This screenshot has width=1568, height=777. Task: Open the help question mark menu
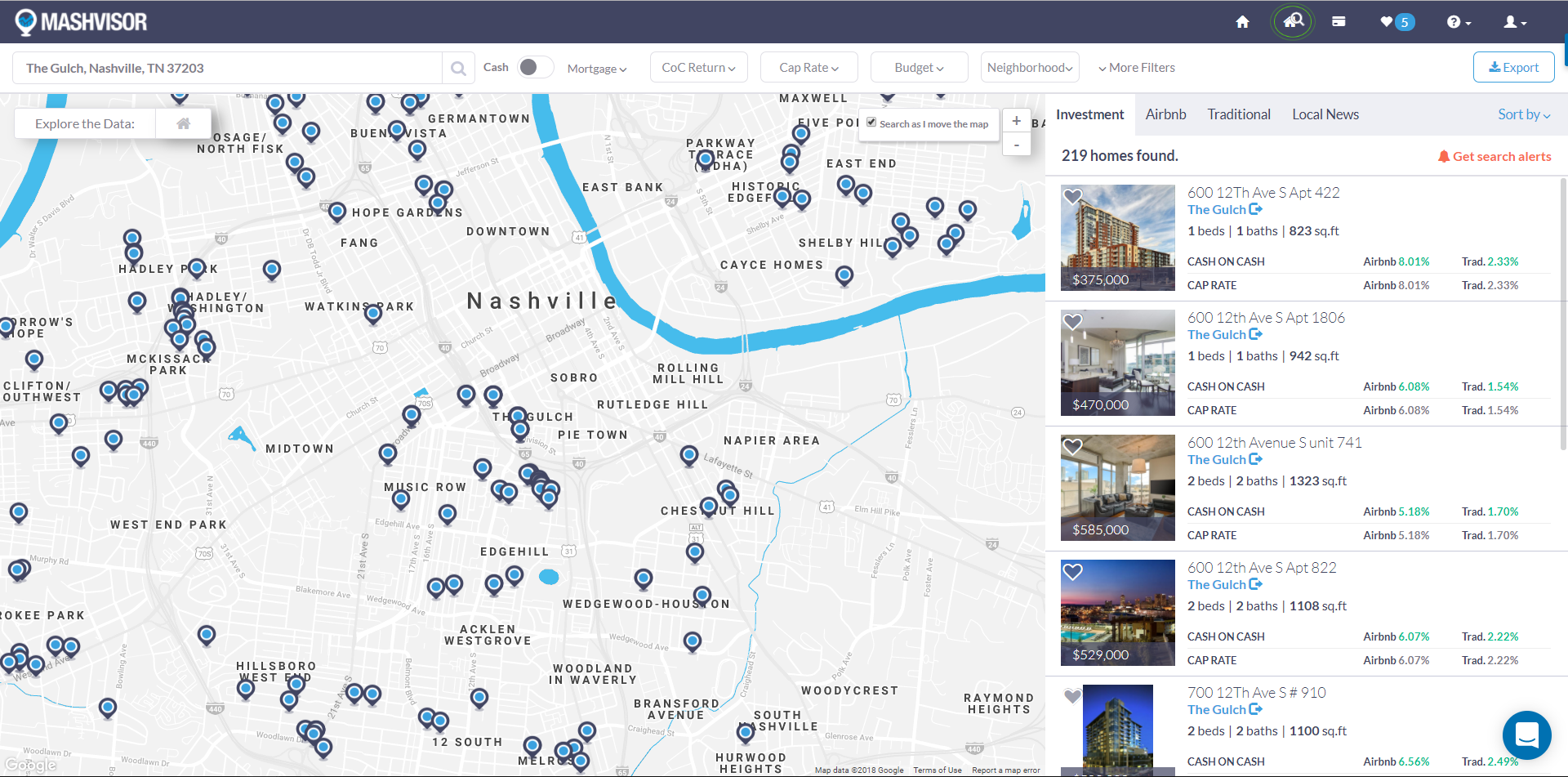click(x=1459, y=22)
